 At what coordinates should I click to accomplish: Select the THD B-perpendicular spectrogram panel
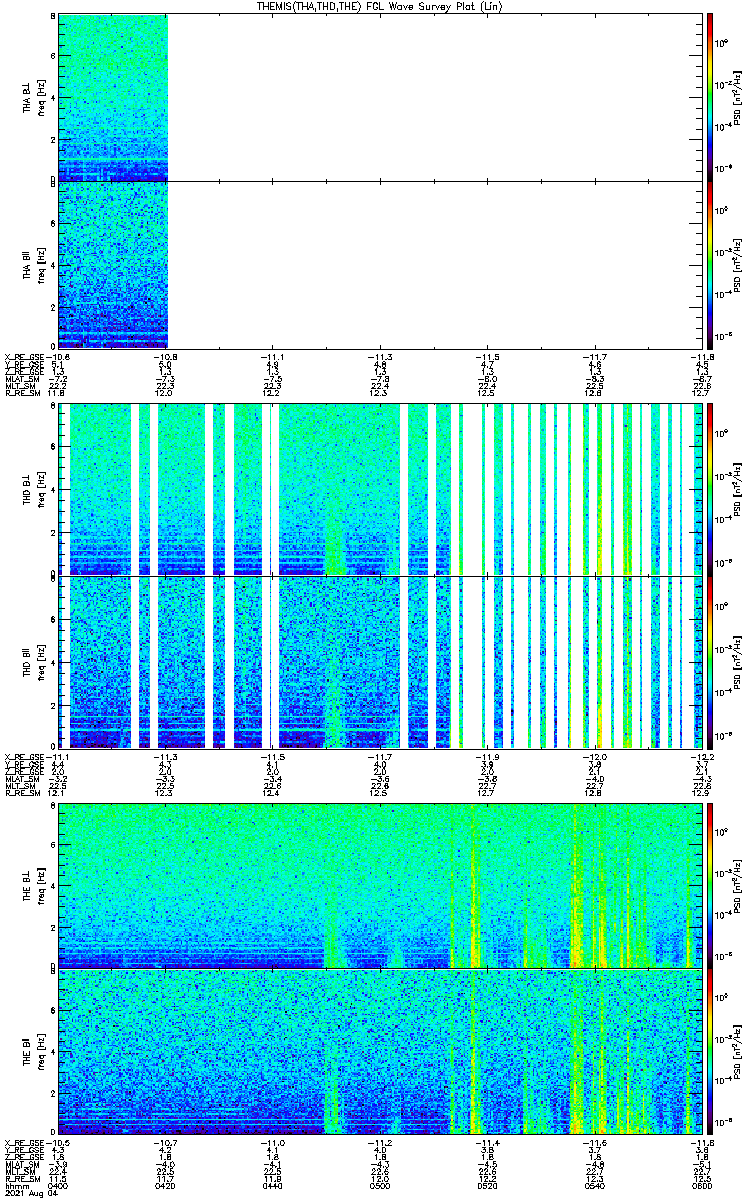coord(379,489)
